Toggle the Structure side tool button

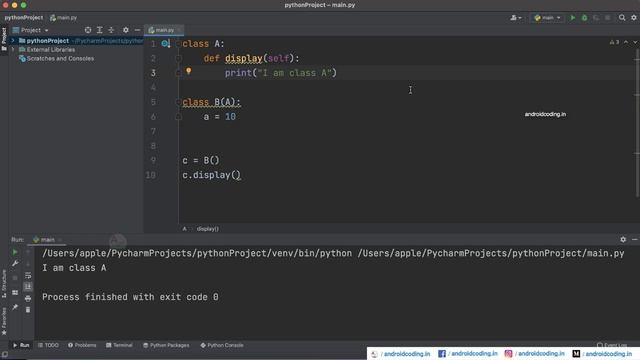[4, 283]
